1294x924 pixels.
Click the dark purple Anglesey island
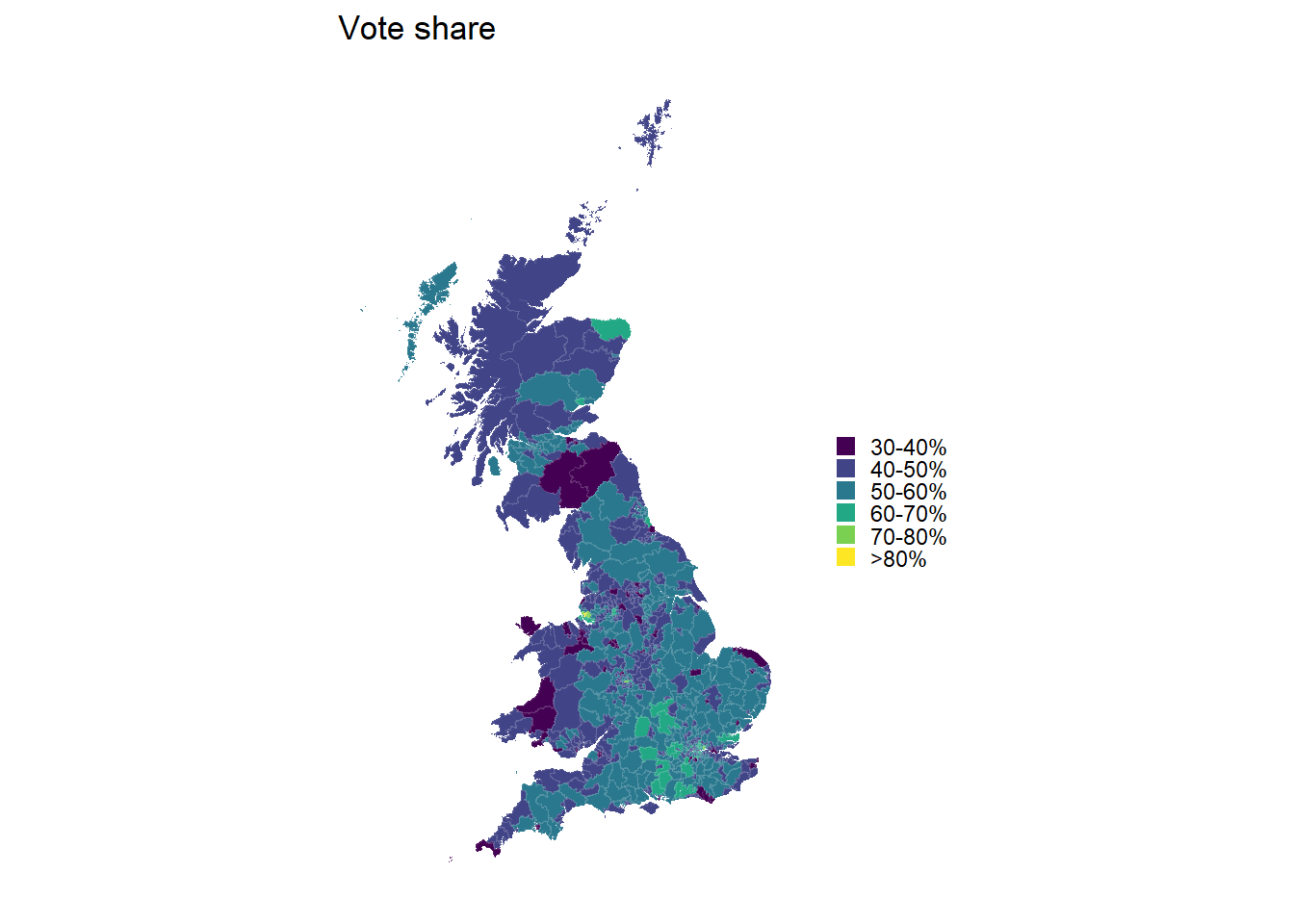coord(528,626)
